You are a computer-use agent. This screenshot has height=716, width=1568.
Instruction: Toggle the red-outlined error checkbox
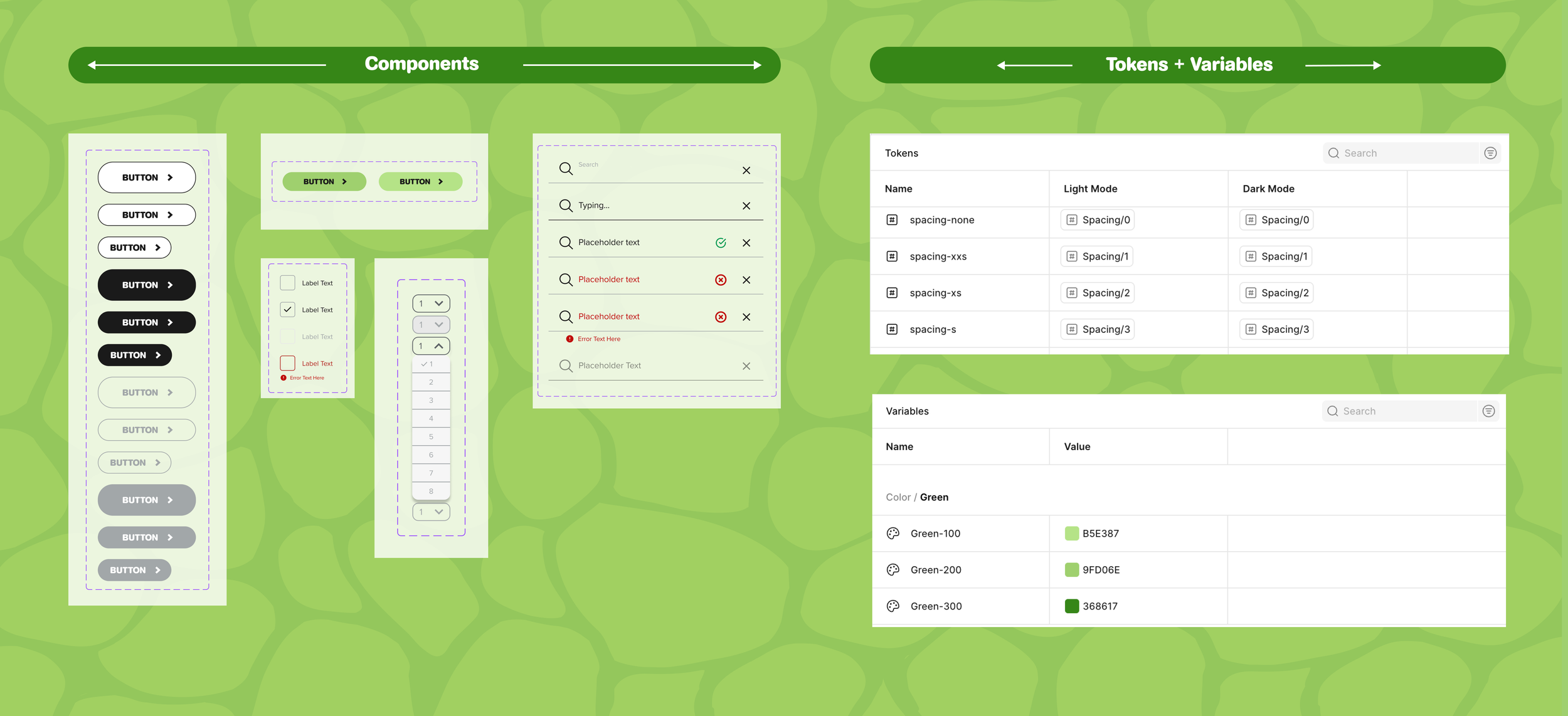[287, 363]
